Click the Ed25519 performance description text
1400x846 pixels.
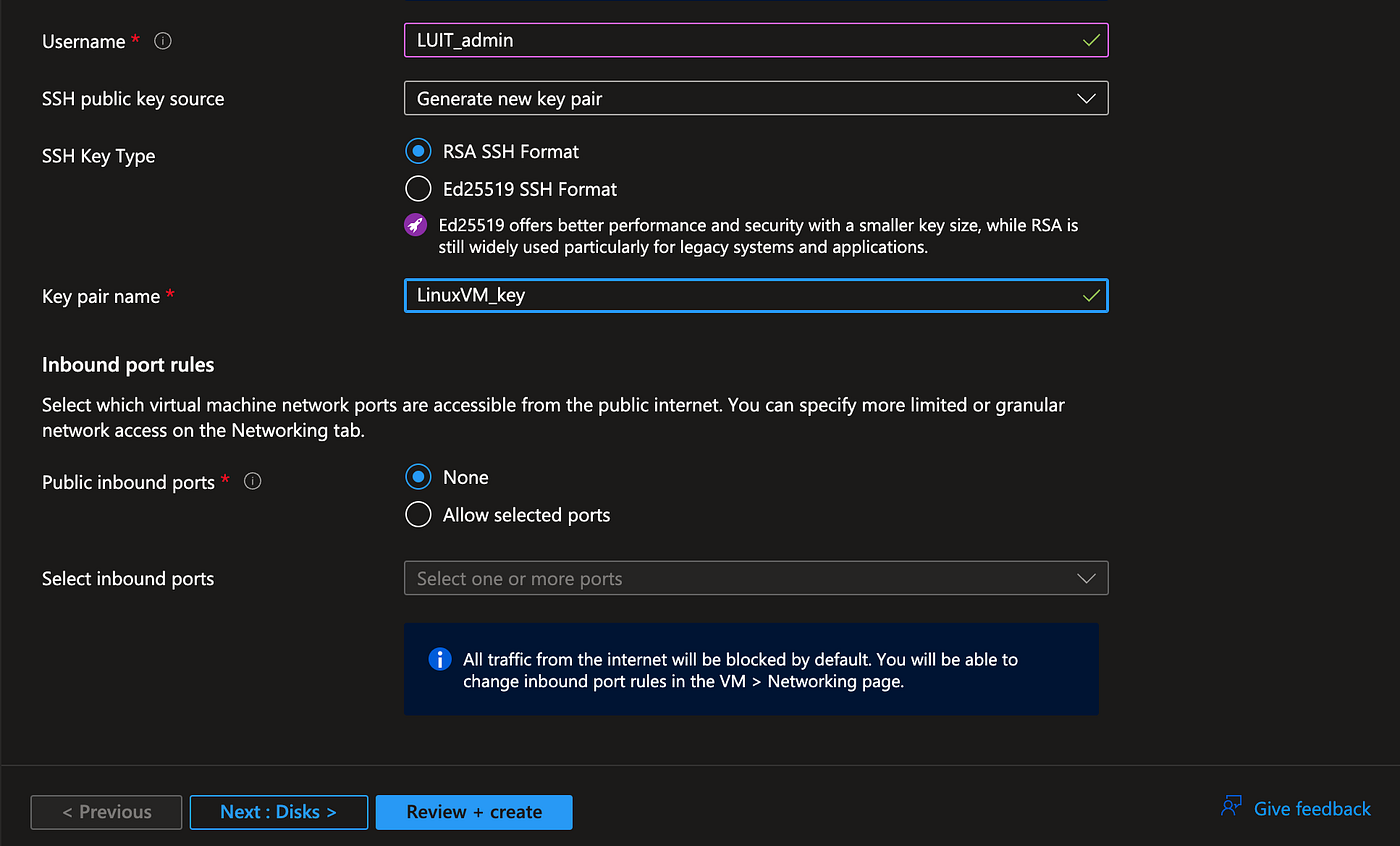pyautogui.click(x=758, y=236)
